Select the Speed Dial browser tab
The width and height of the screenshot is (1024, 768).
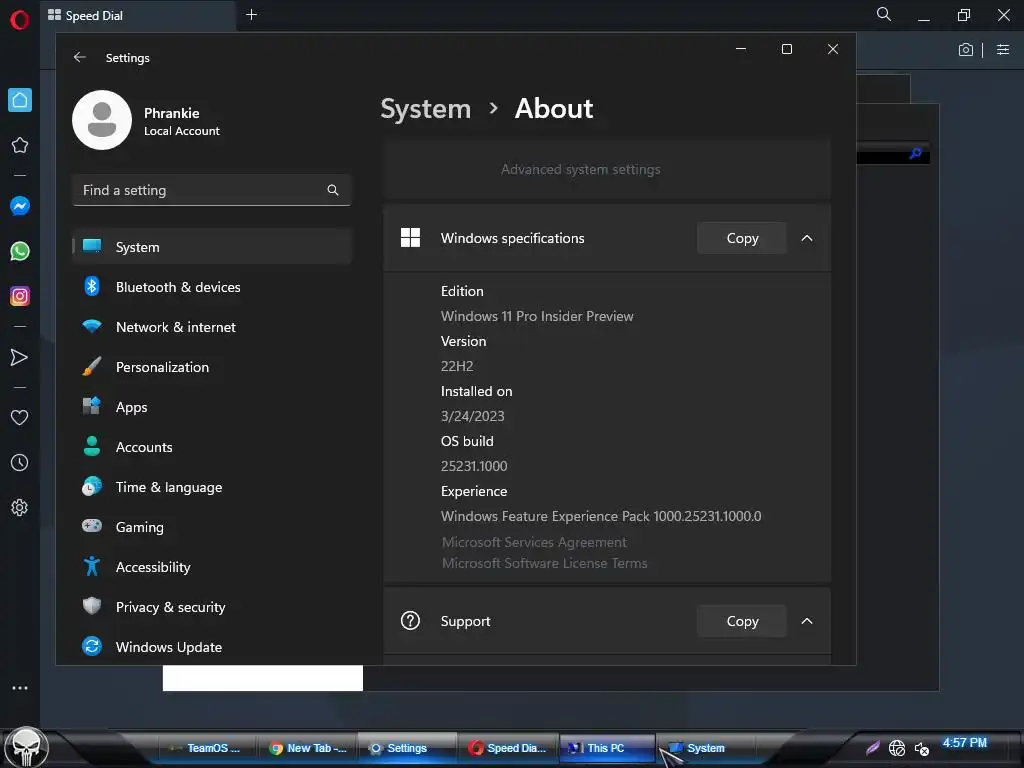(138, 15)
